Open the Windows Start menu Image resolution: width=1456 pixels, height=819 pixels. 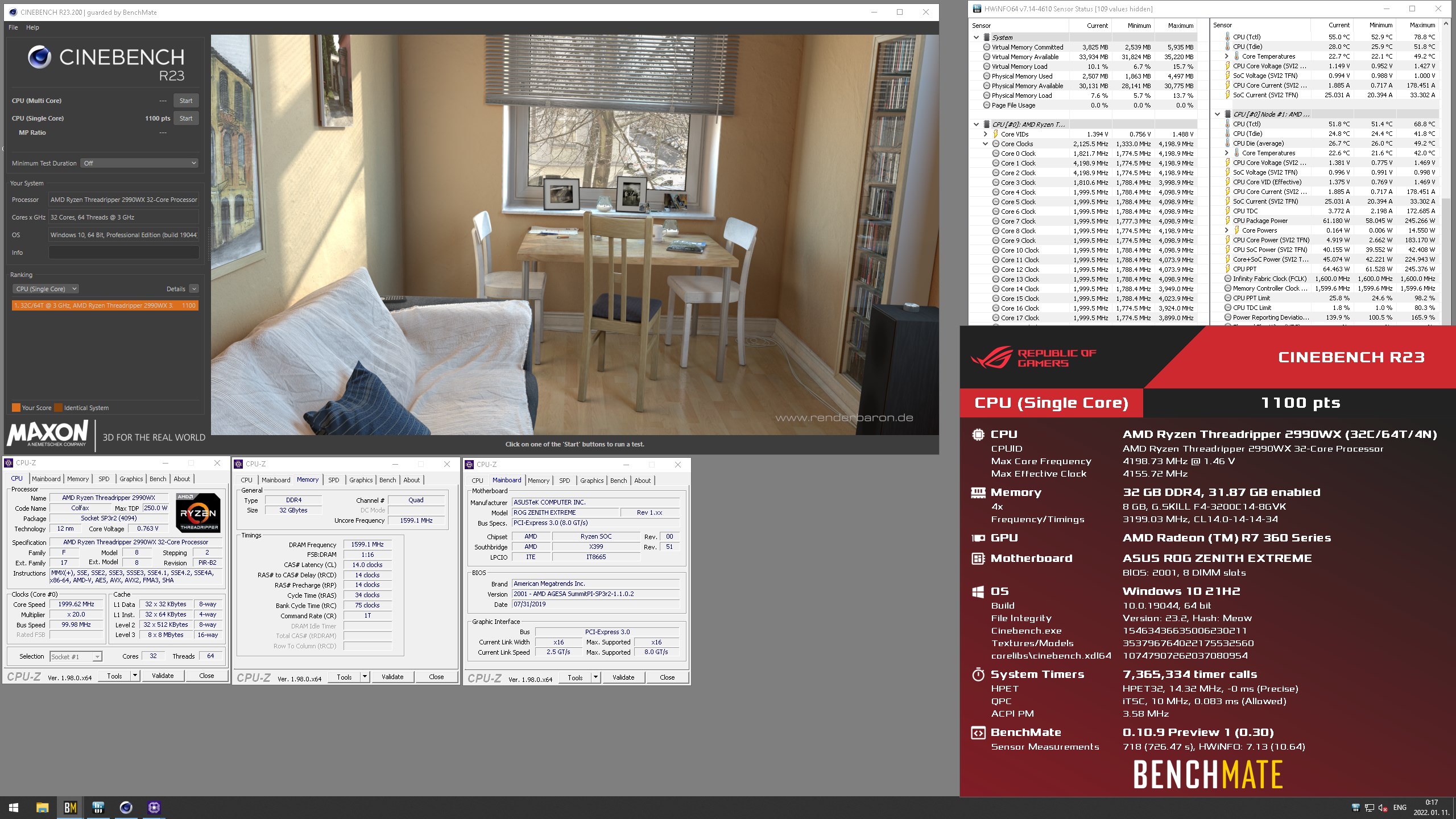[x=14, y=808]
